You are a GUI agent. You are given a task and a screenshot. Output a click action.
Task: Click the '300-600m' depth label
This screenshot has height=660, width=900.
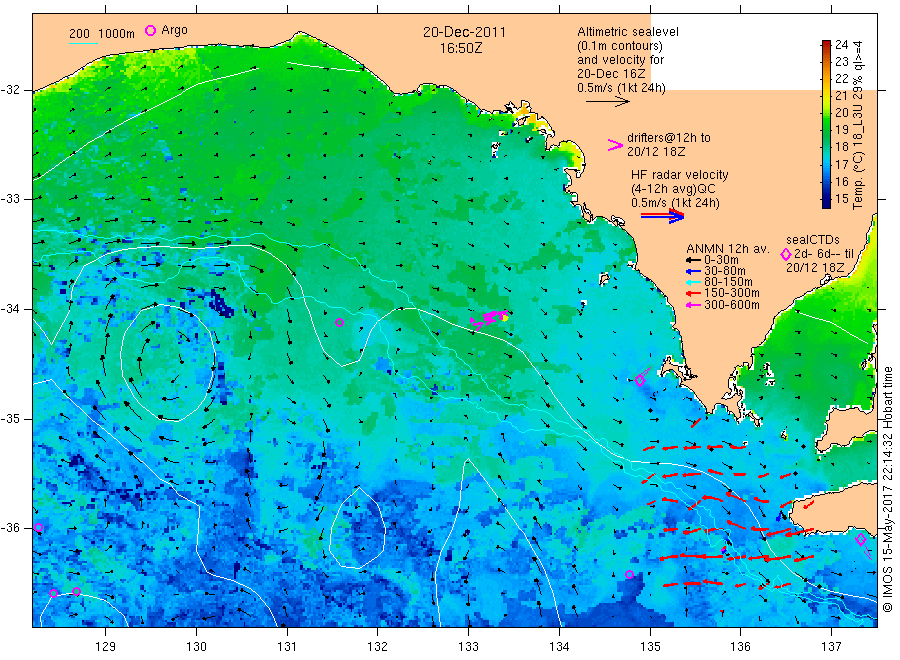(732, 305)
